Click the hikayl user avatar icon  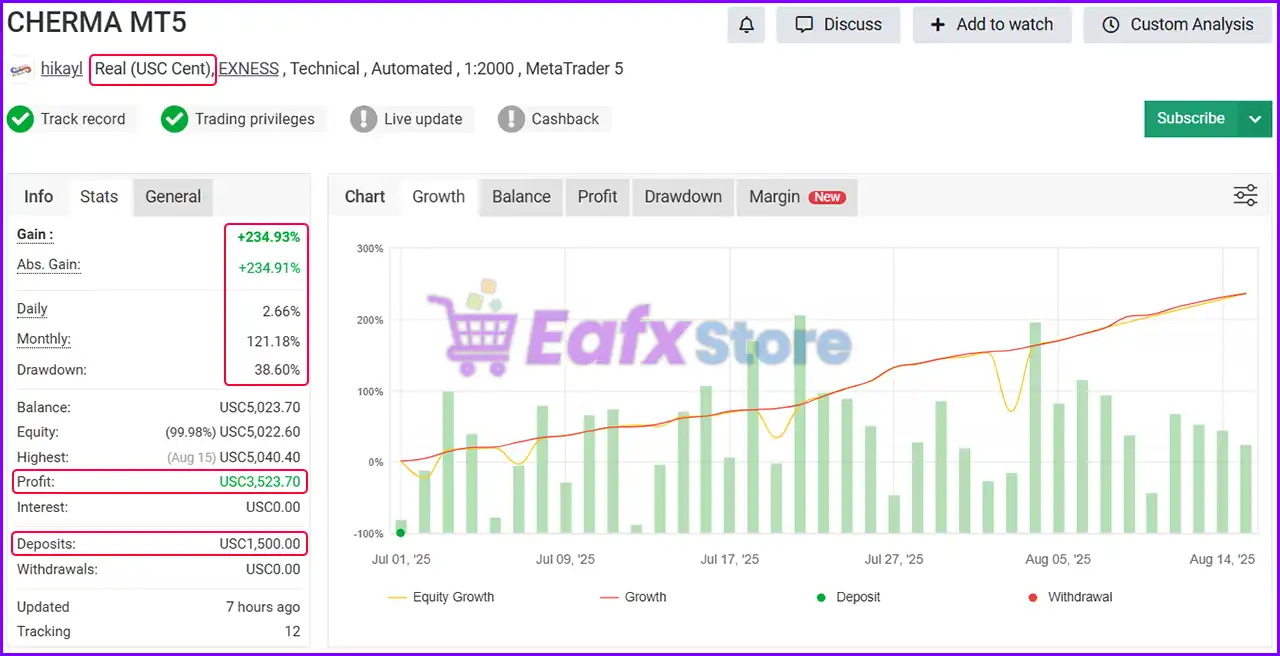click(20, 69)
